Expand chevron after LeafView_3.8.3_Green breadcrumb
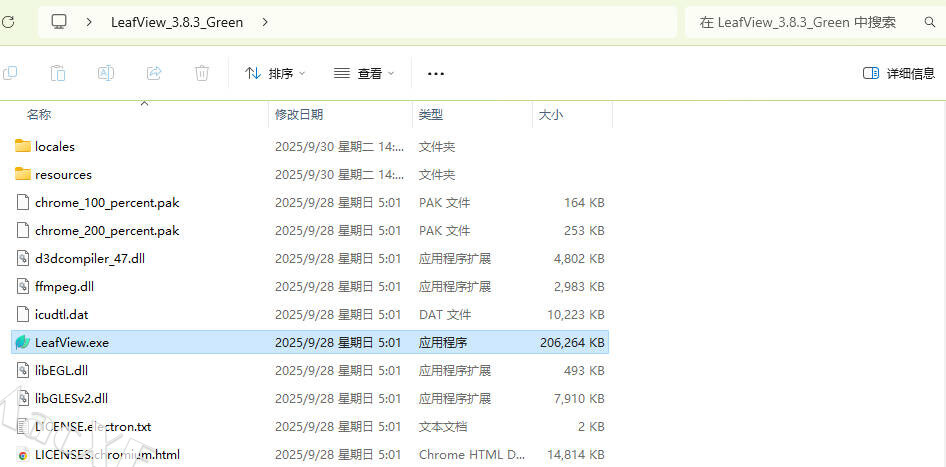Image resolution: width=946 pixels, height=467 pixels. (264, 21)
